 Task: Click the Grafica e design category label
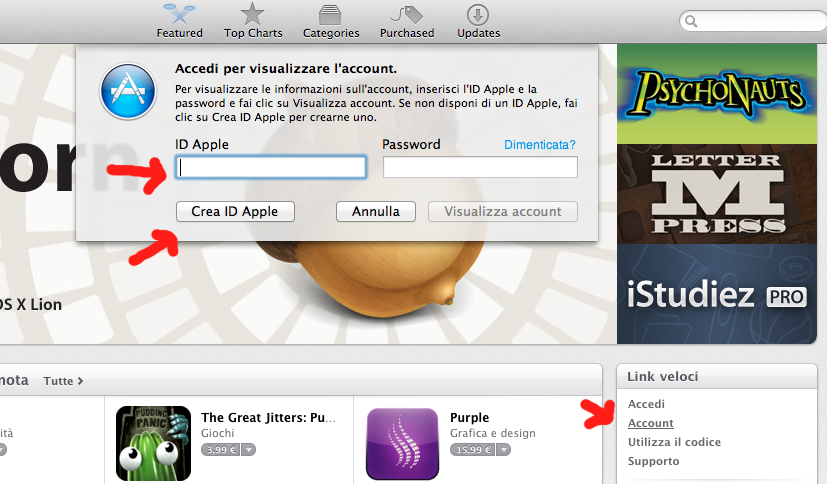493,433
